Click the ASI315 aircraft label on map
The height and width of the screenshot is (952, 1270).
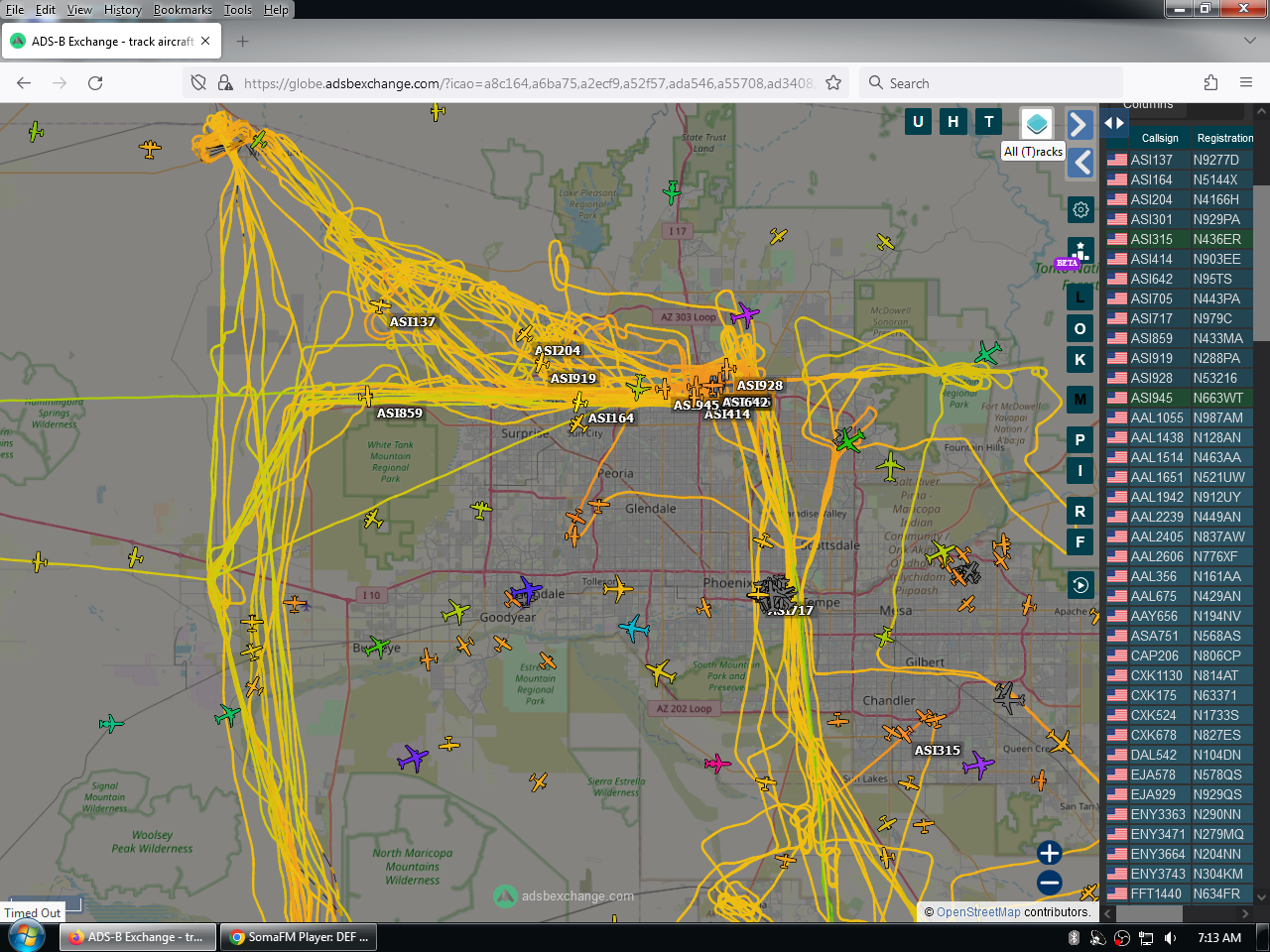(x=938, y=751)
